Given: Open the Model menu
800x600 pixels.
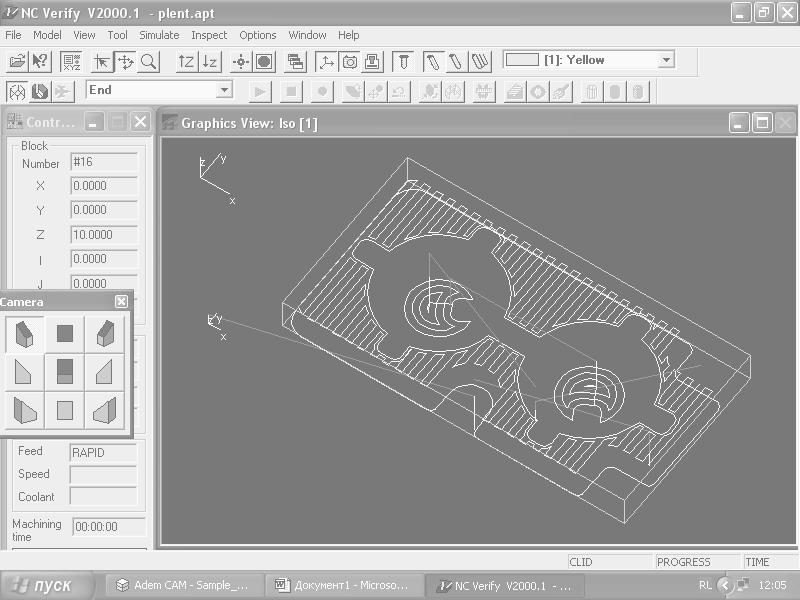Looking at the screenshot, I should pos(47,35).
